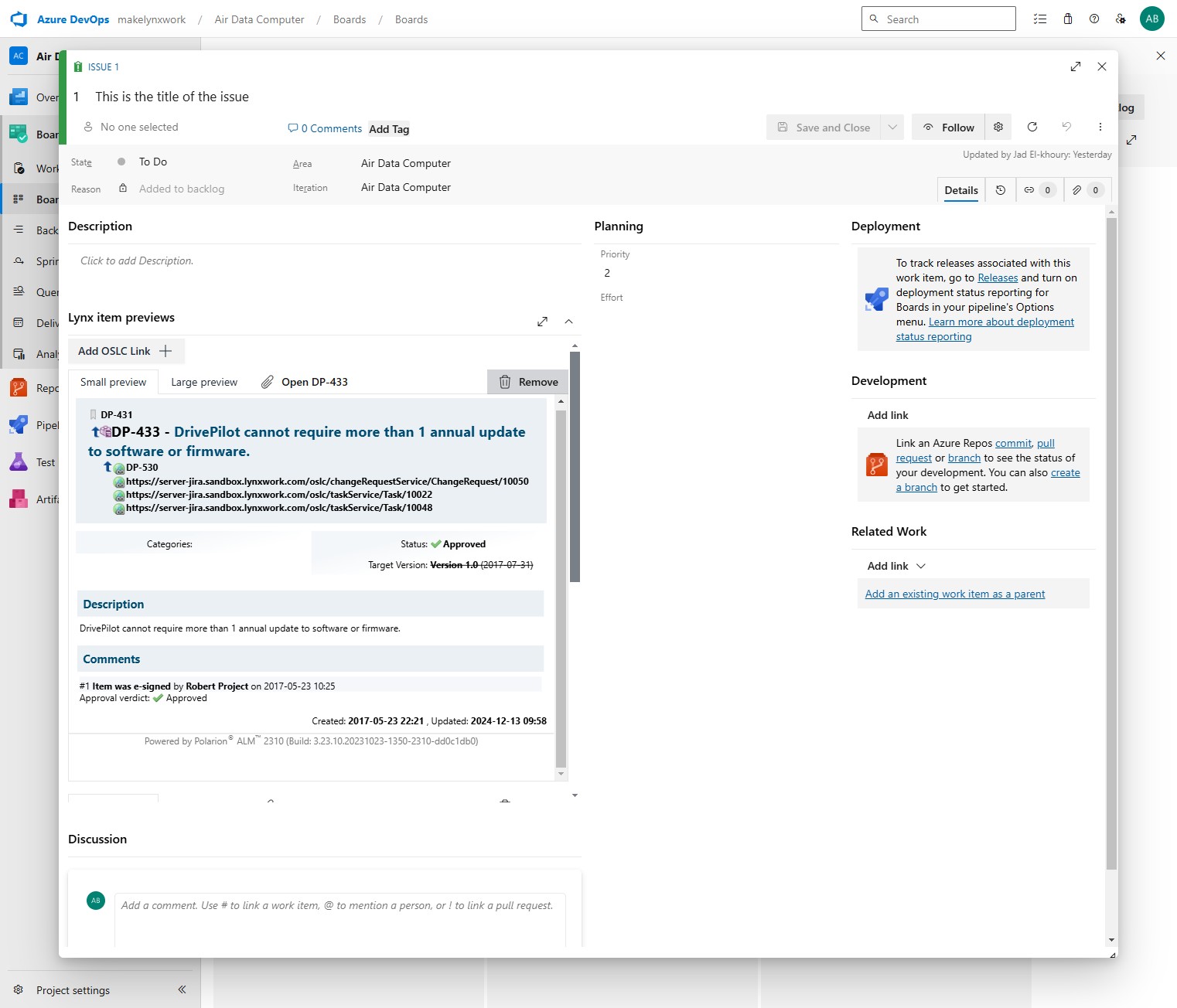Image resolution: width=1177 pixels, height=1008 pixels.
Task: Switch to the Small preview tab
Action: coord(113,382)
